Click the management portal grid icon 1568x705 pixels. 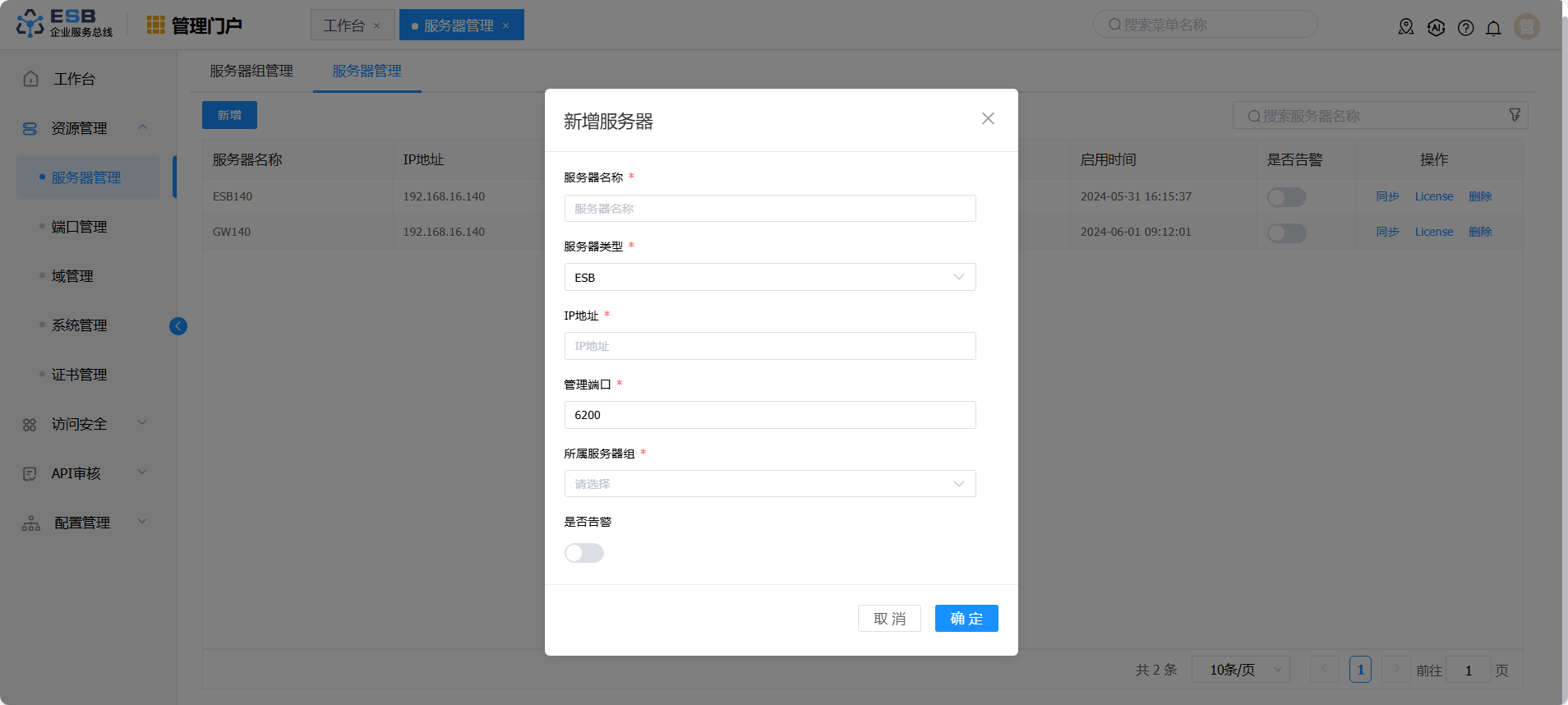(x=155, y=25)
